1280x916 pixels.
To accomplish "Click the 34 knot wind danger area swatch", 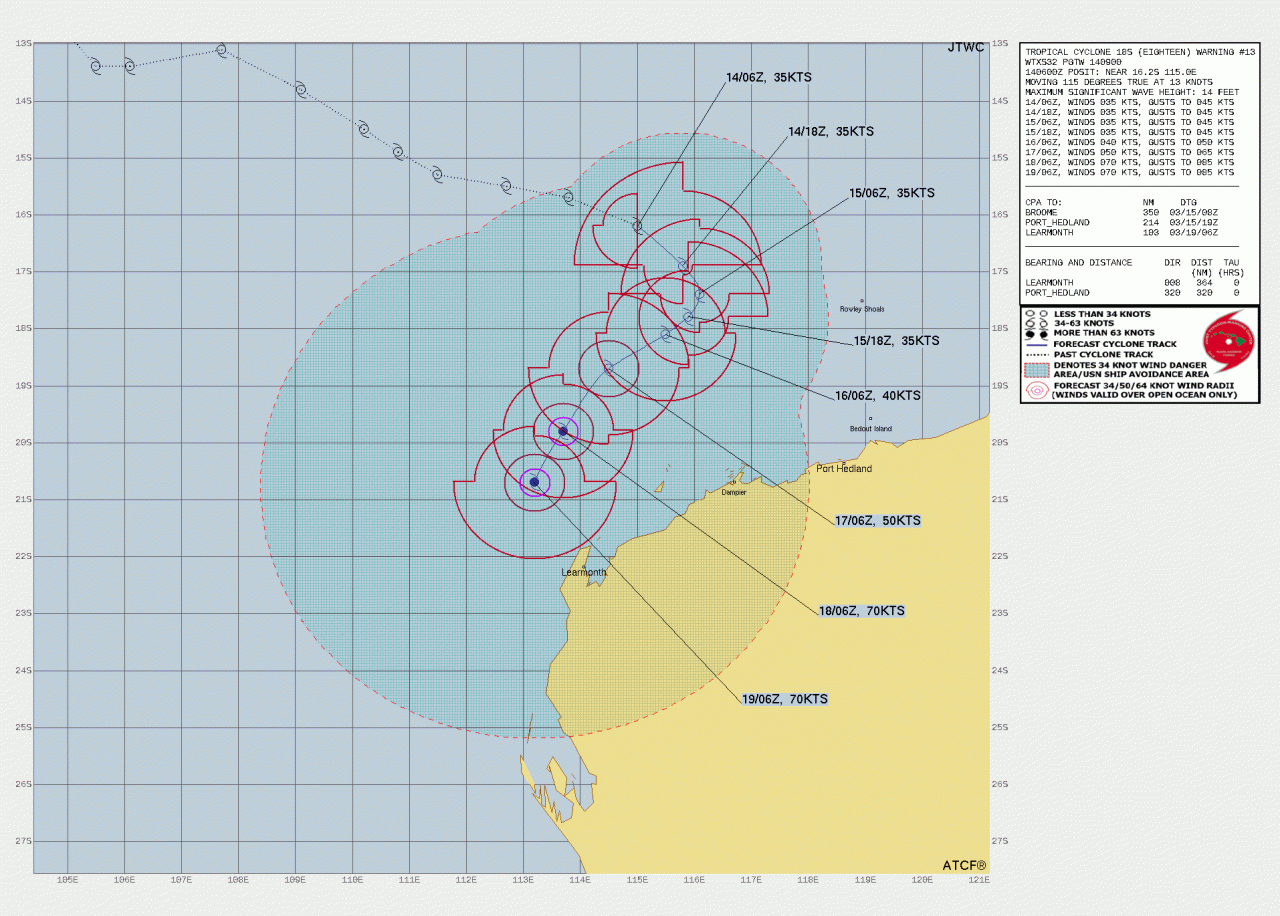I will point(1035,370).
